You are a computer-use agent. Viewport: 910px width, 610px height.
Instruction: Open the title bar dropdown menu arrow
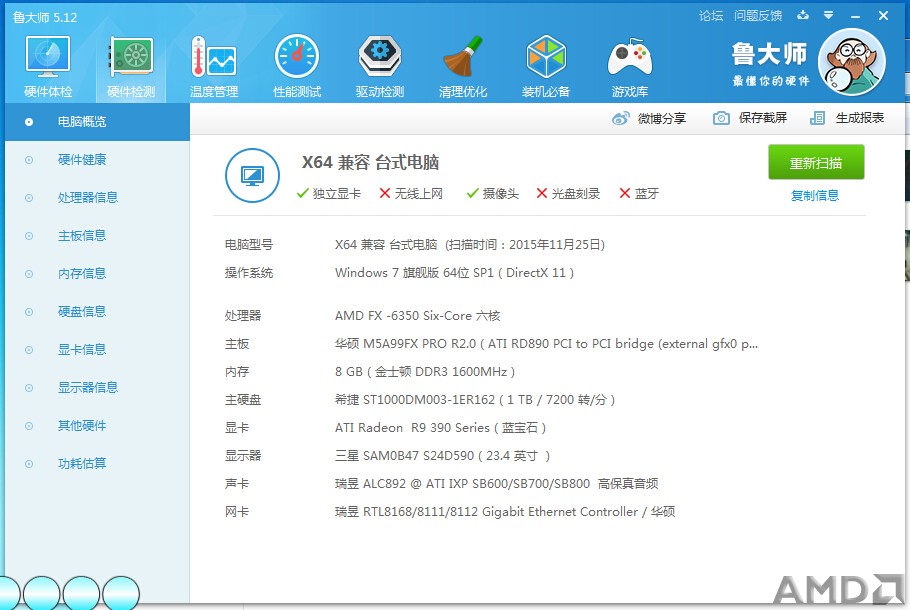pos(828,16)
